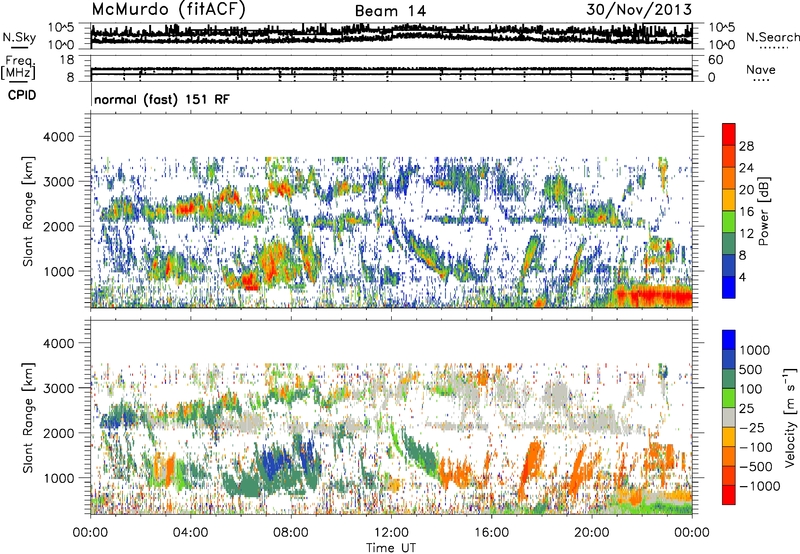Click the '16:00' time axis tick label

(491, 533)
